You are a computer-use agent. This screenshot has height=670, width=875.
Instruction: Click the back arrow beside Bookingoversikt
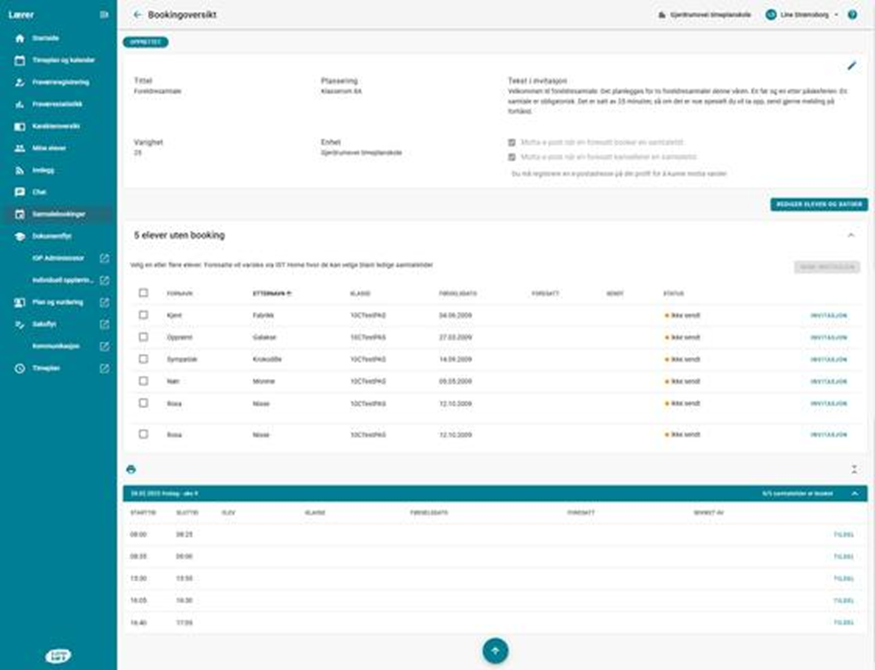point(137,15)
